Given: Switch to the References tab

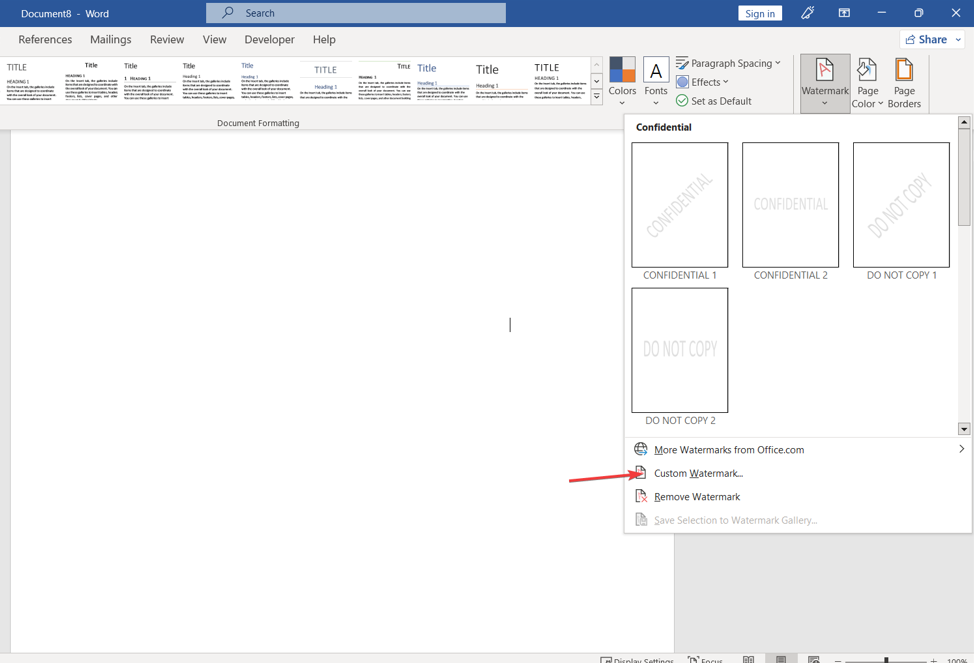Looking at the screenshot, I should coord(45,39).
